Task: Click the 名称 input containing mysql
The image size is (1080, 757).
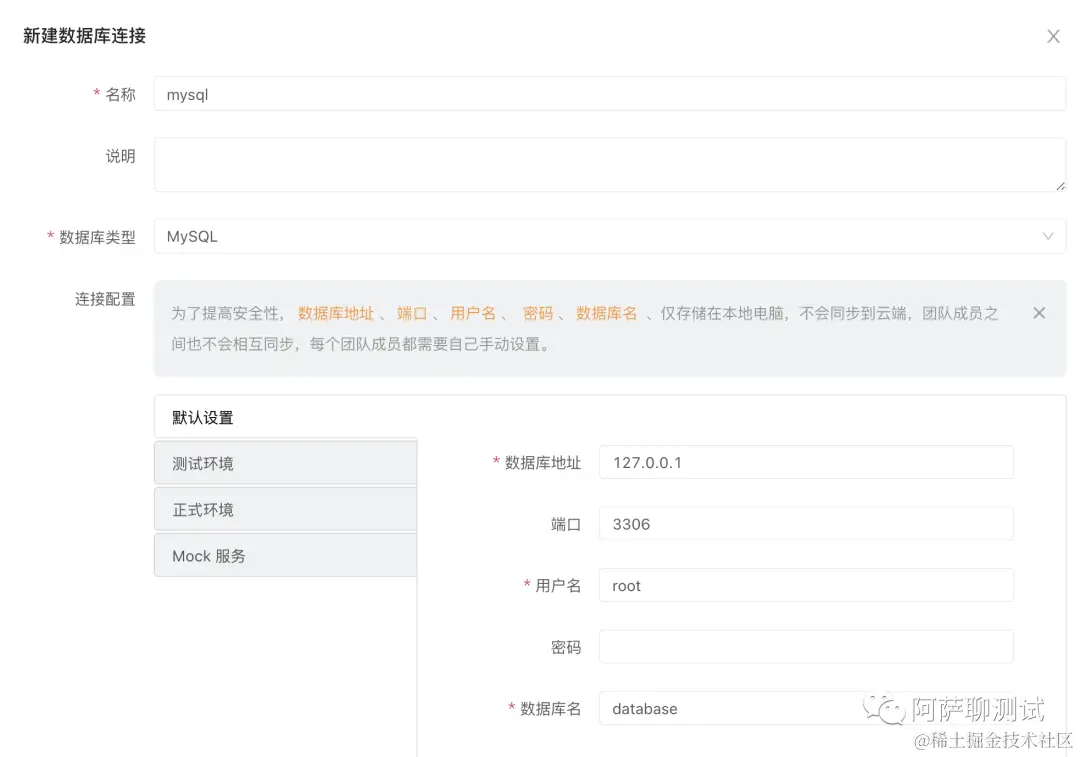Action: (x=609, y=93)
